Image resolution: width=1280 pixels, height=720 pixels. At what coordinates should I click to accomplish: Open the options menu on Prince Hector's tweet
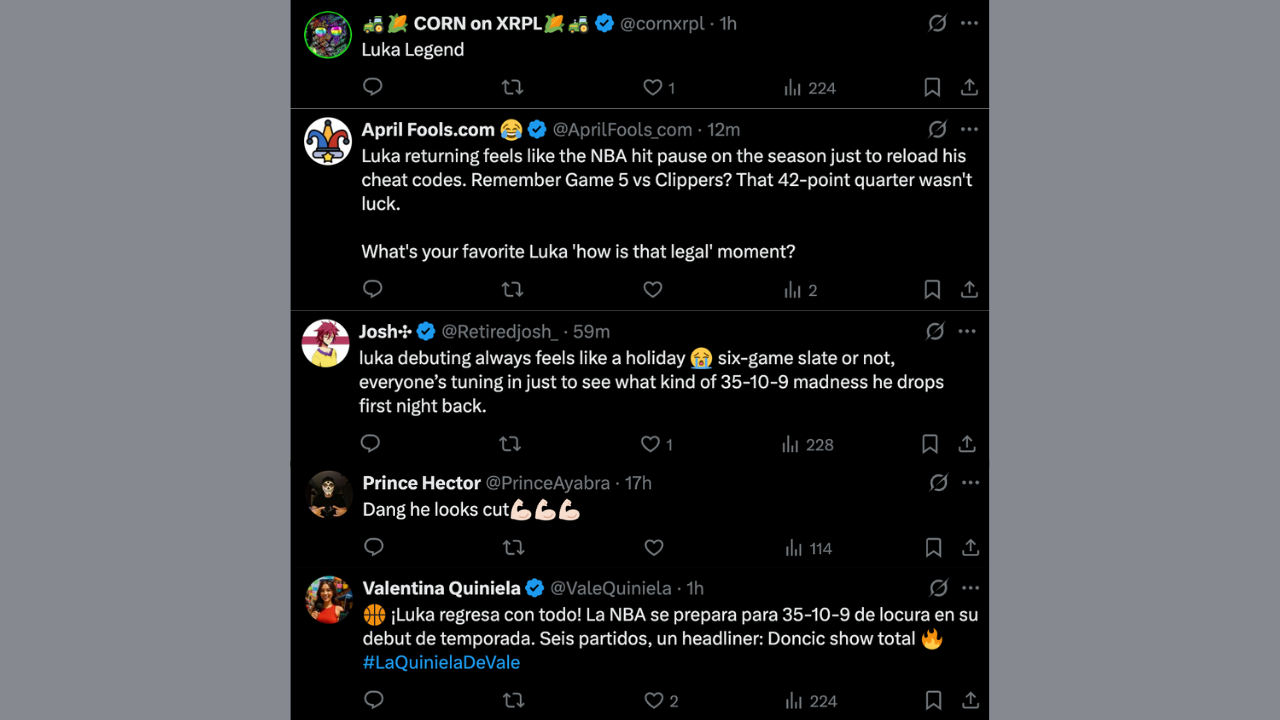(x=968, y=483)
